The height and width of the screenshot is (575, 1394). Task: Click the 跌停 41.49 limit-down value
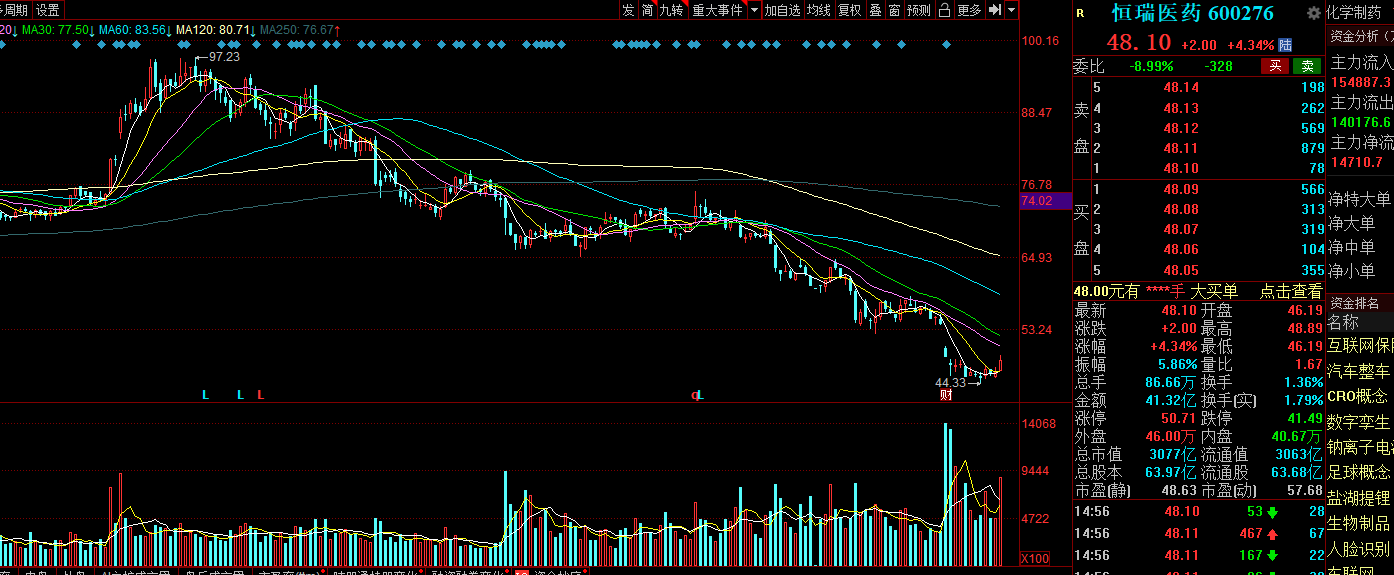(x=1305, y=418)
